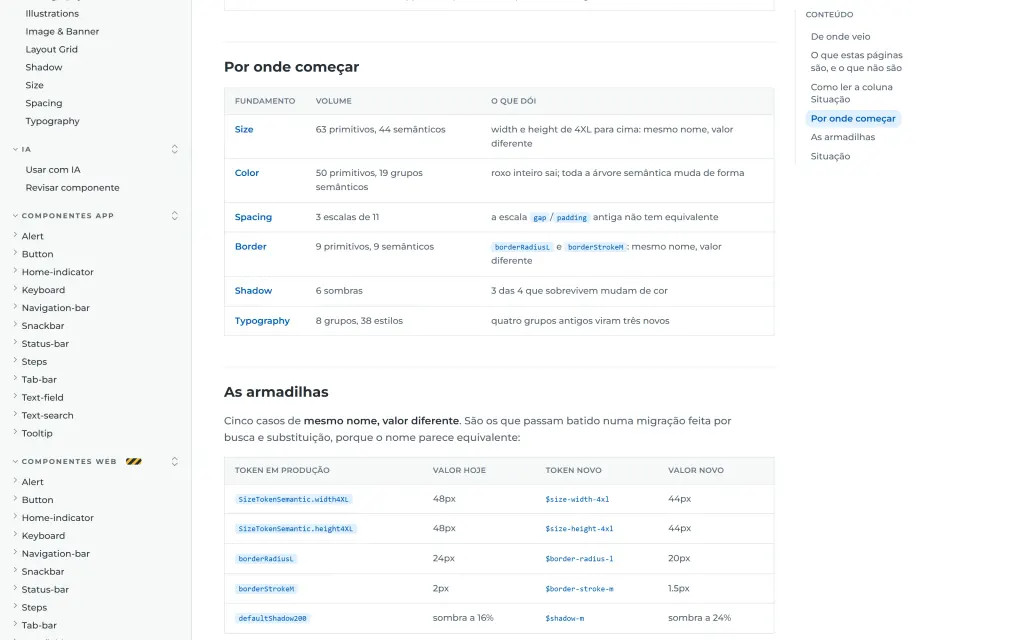
Task: Click Componentes App expand-collapse arrows icon
Action: 174,216
